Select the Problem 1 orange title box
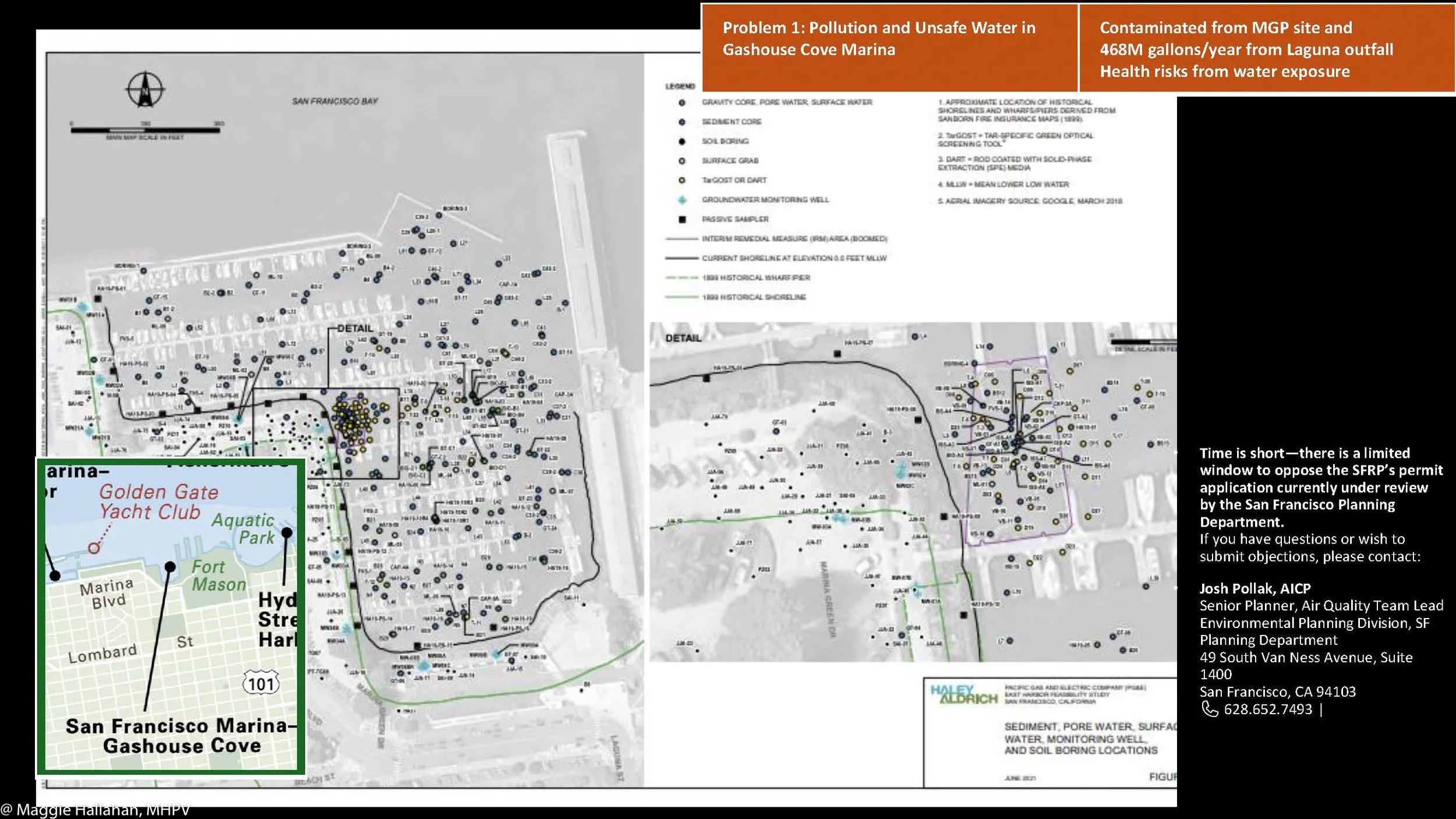1456x819 pixels. pos(889,48)
